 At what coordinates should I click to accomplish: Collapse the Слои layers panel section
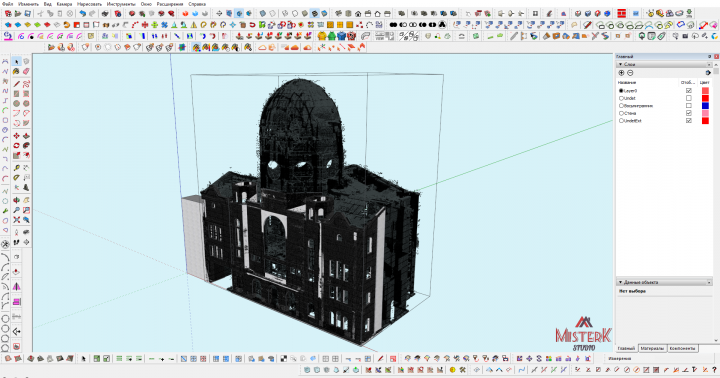pos(620,65)
